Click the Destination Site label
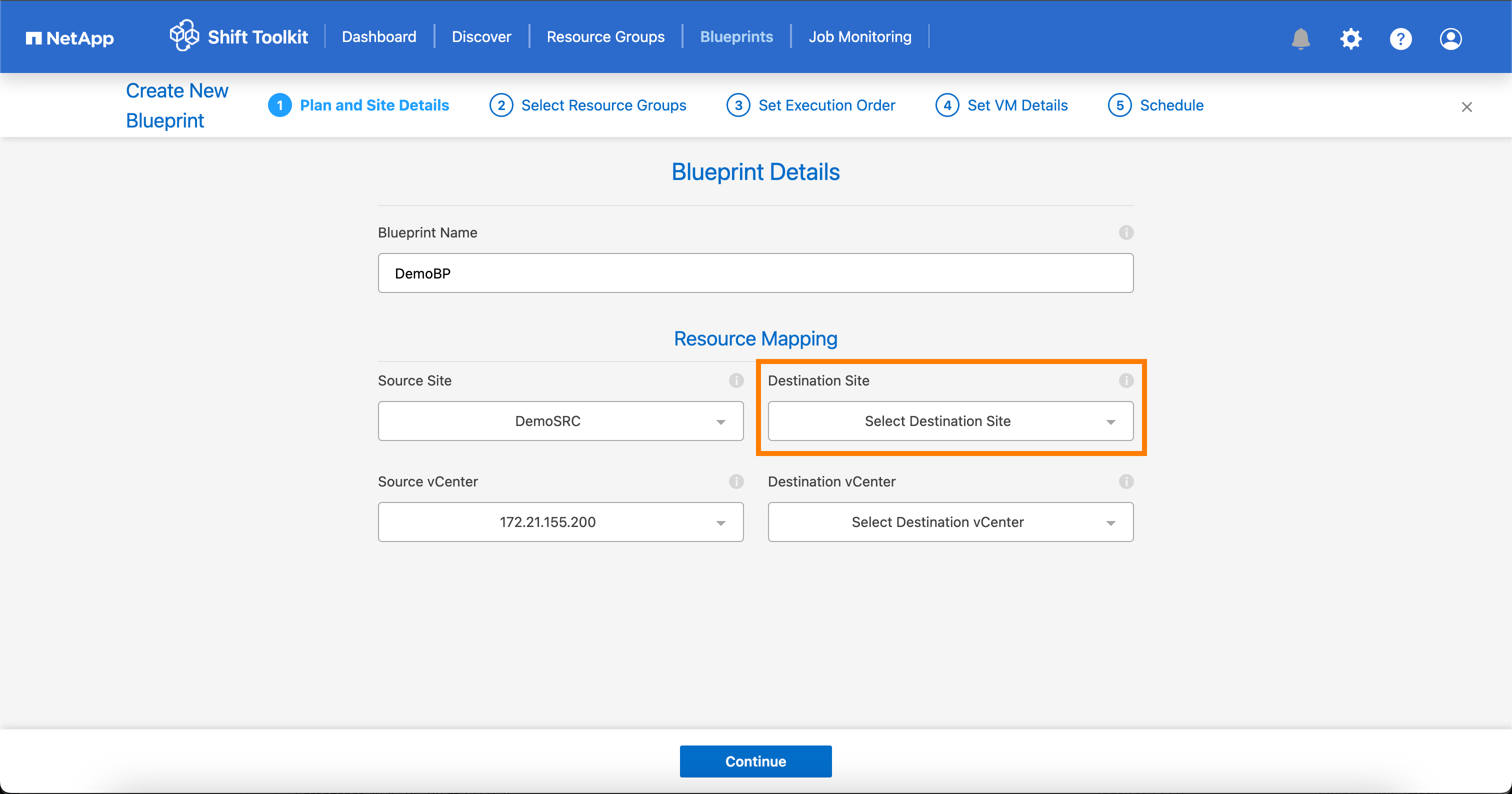The image size is (1512, 794). [818, 380]
